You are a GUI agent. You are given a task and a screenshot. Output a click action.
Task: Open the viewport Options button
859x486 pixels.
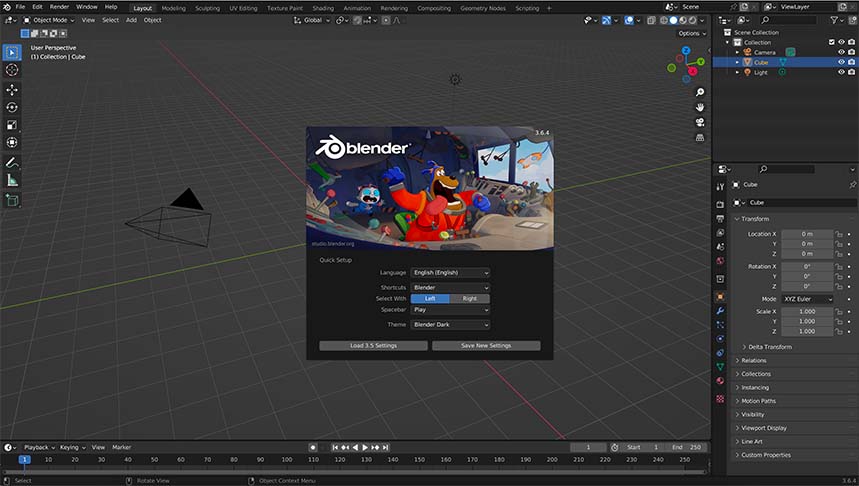tap(692, 33)
